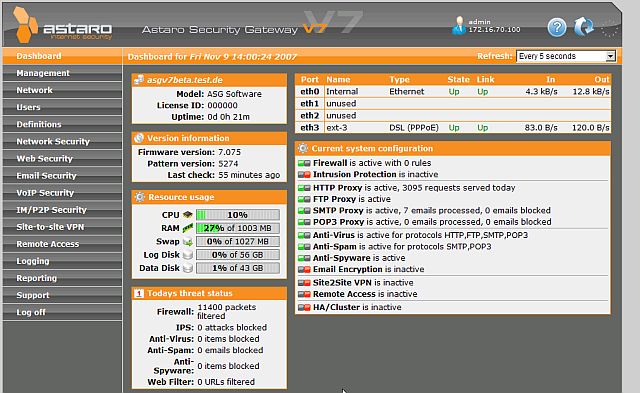
Task: Click the red Site2Site VPN status indicator
Action: point(304,283)
